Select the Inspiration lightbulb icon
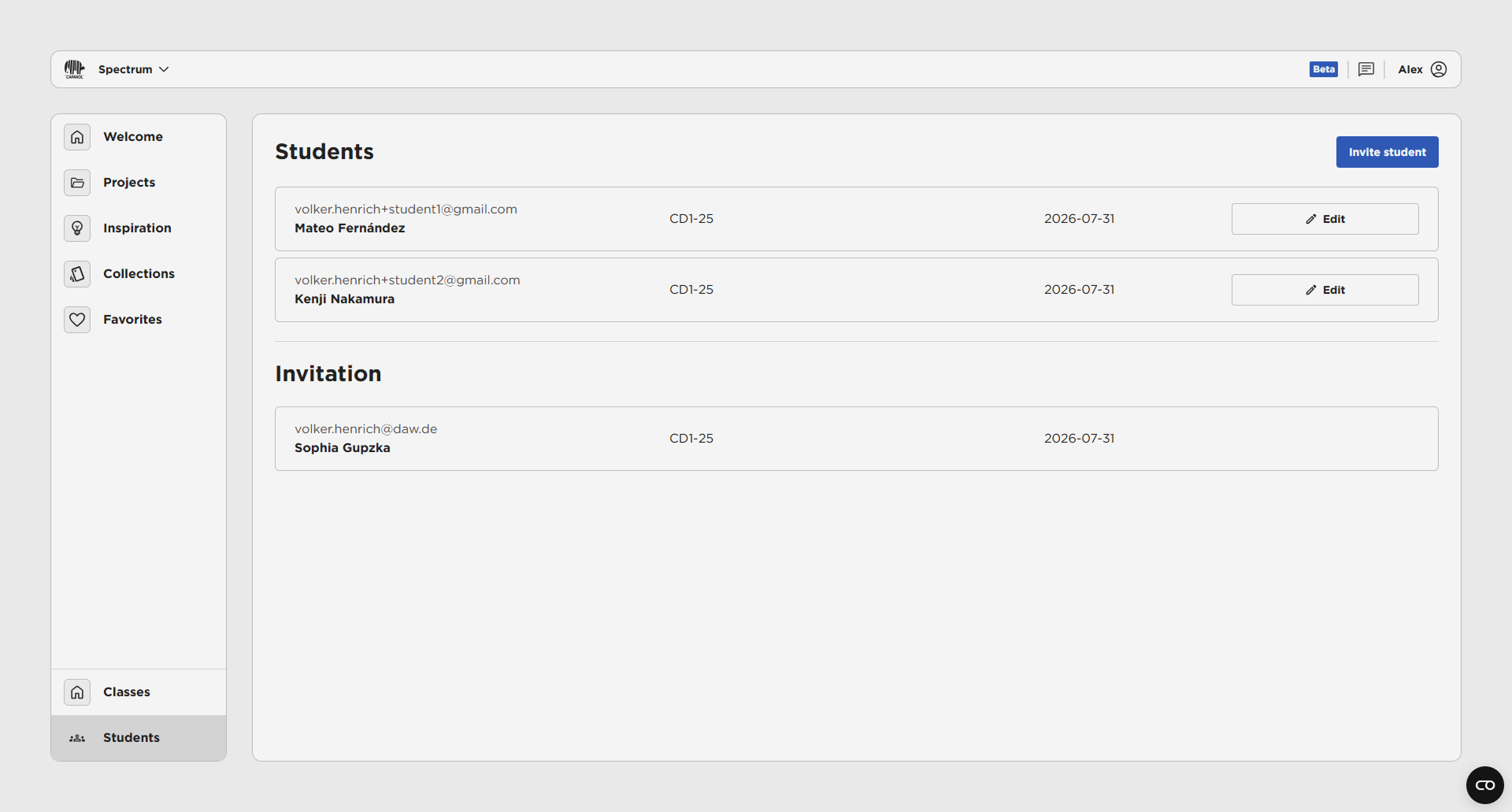This screenshot has height=812, width=1512. (77, 228)
